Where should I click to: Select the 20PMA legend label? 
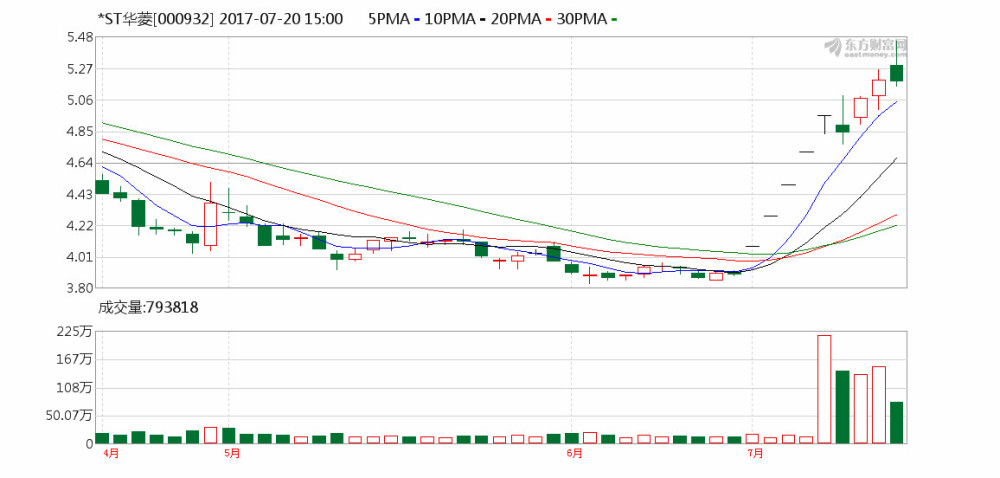517,19
